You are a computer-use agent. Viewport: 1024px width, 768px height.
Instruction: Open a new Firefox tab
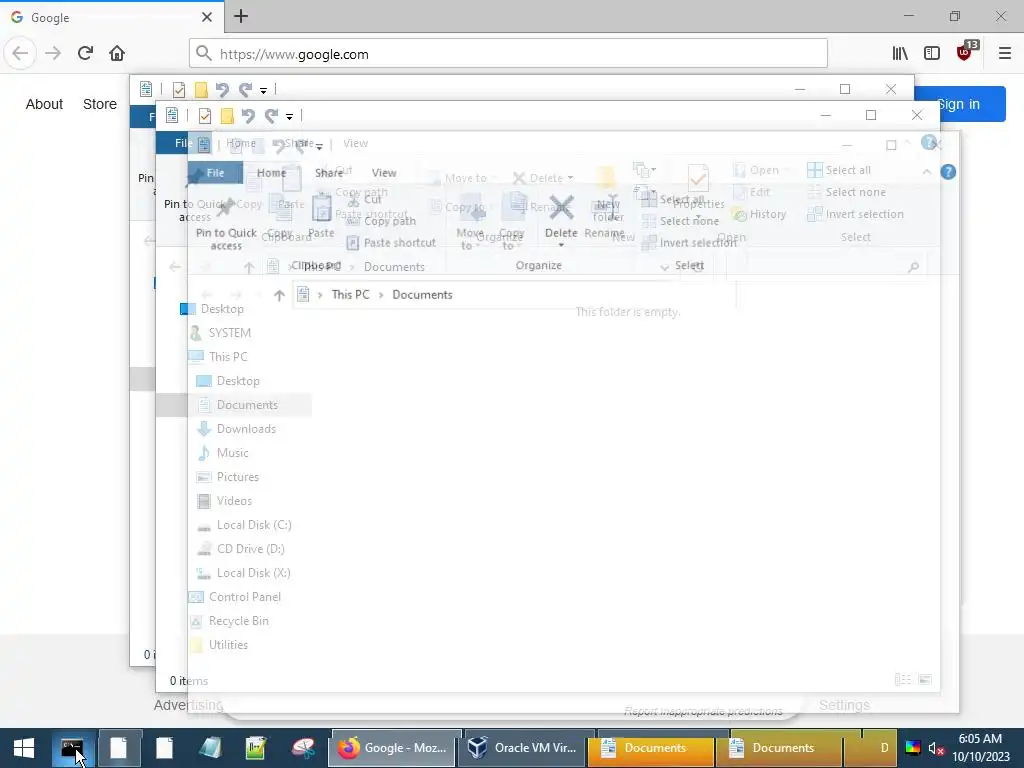[241, 16]
